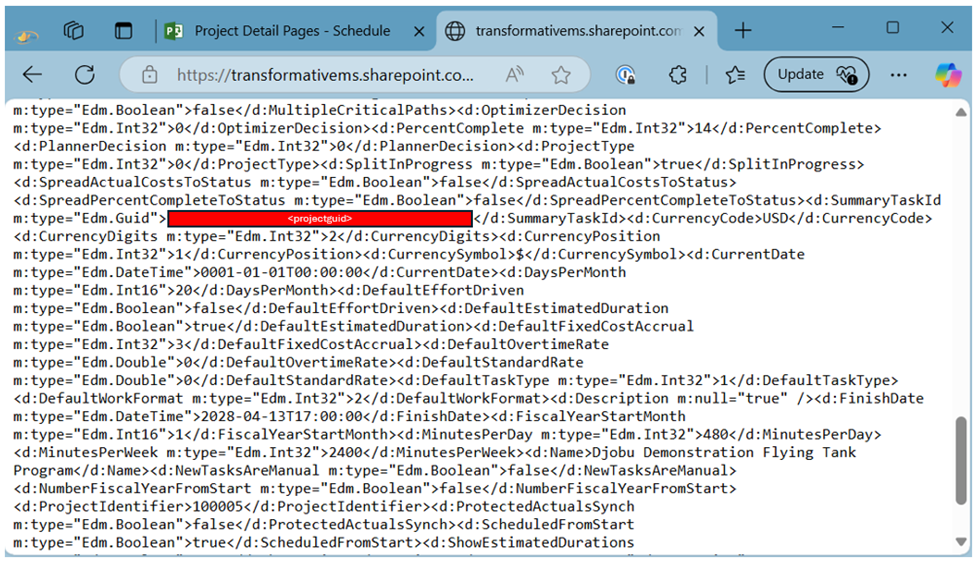Click the text 'd:SummaryTaskId' closing tag

pos(550,218)
